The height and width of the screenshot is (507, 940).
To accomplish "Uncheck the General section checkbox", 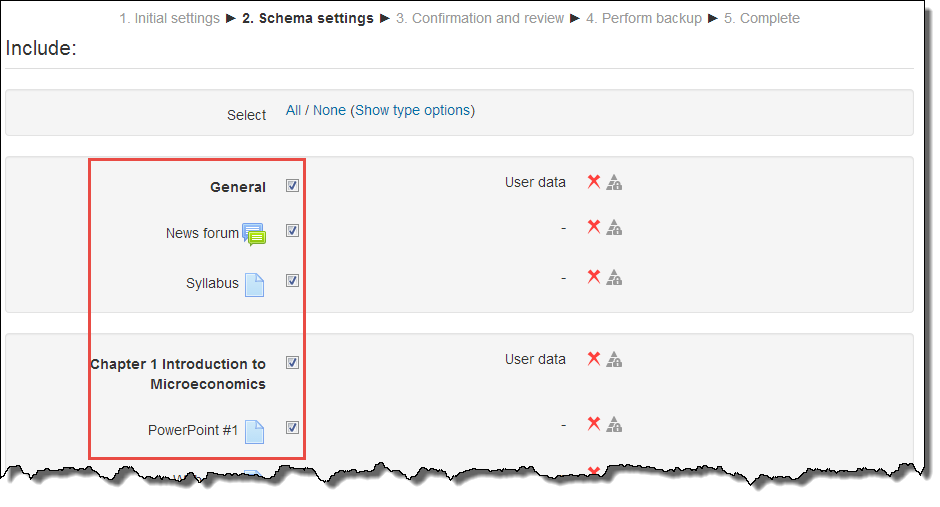I will pos(292,186).
